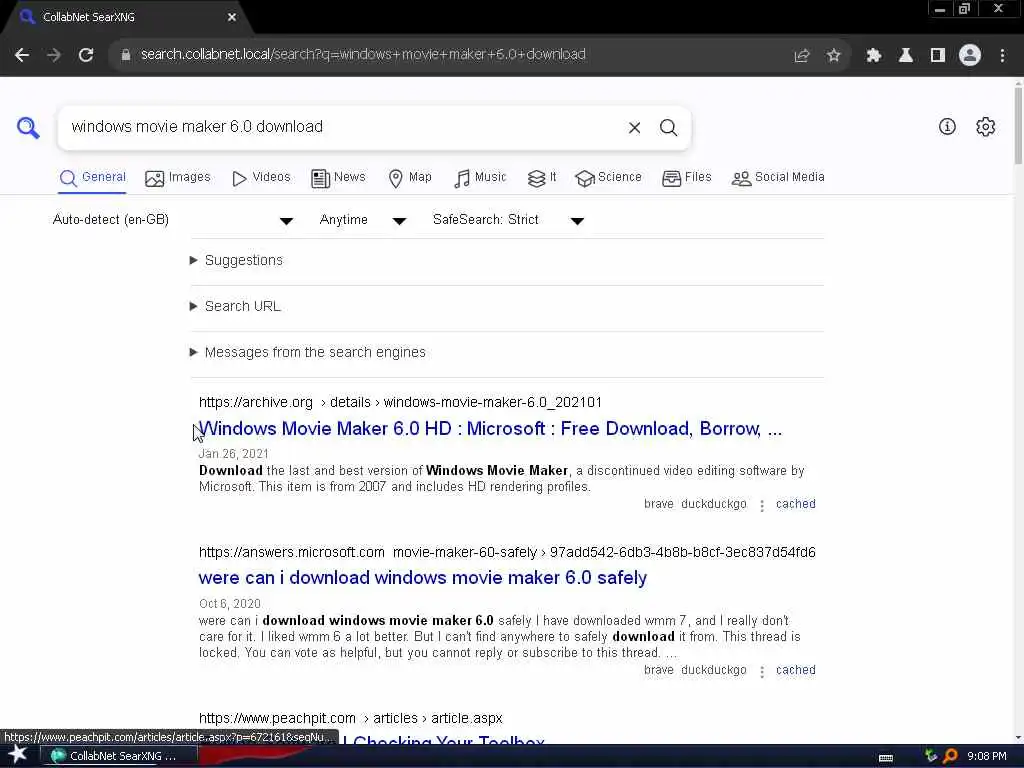Click the 'Oct 6, 2020' result date
This screenshot has width=1024, height=768.
pyautogui.click(x=229, y=604)
